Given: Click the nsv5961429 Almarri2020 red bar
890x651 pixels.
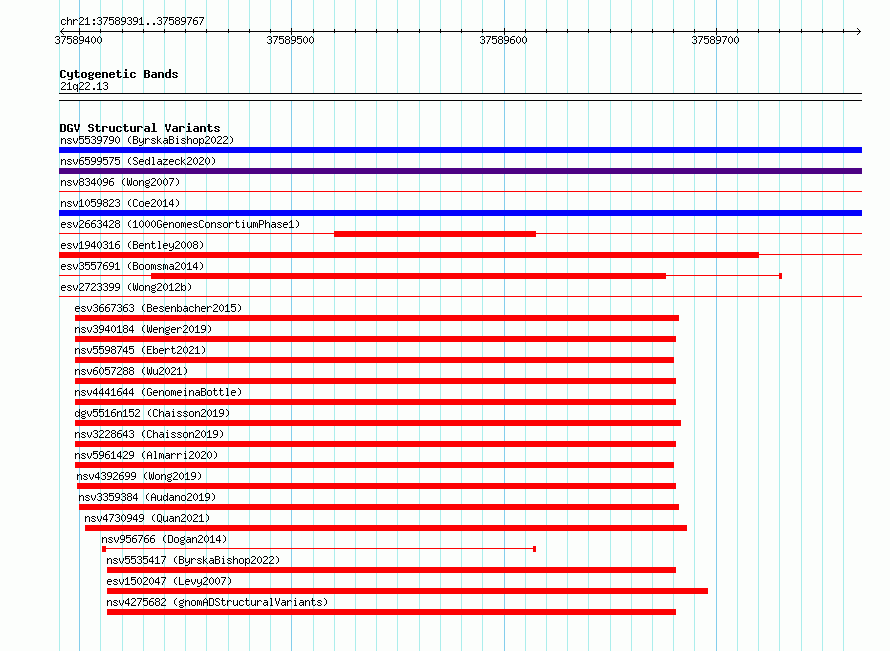Looking at the screenshot, I should pos(374,465).
